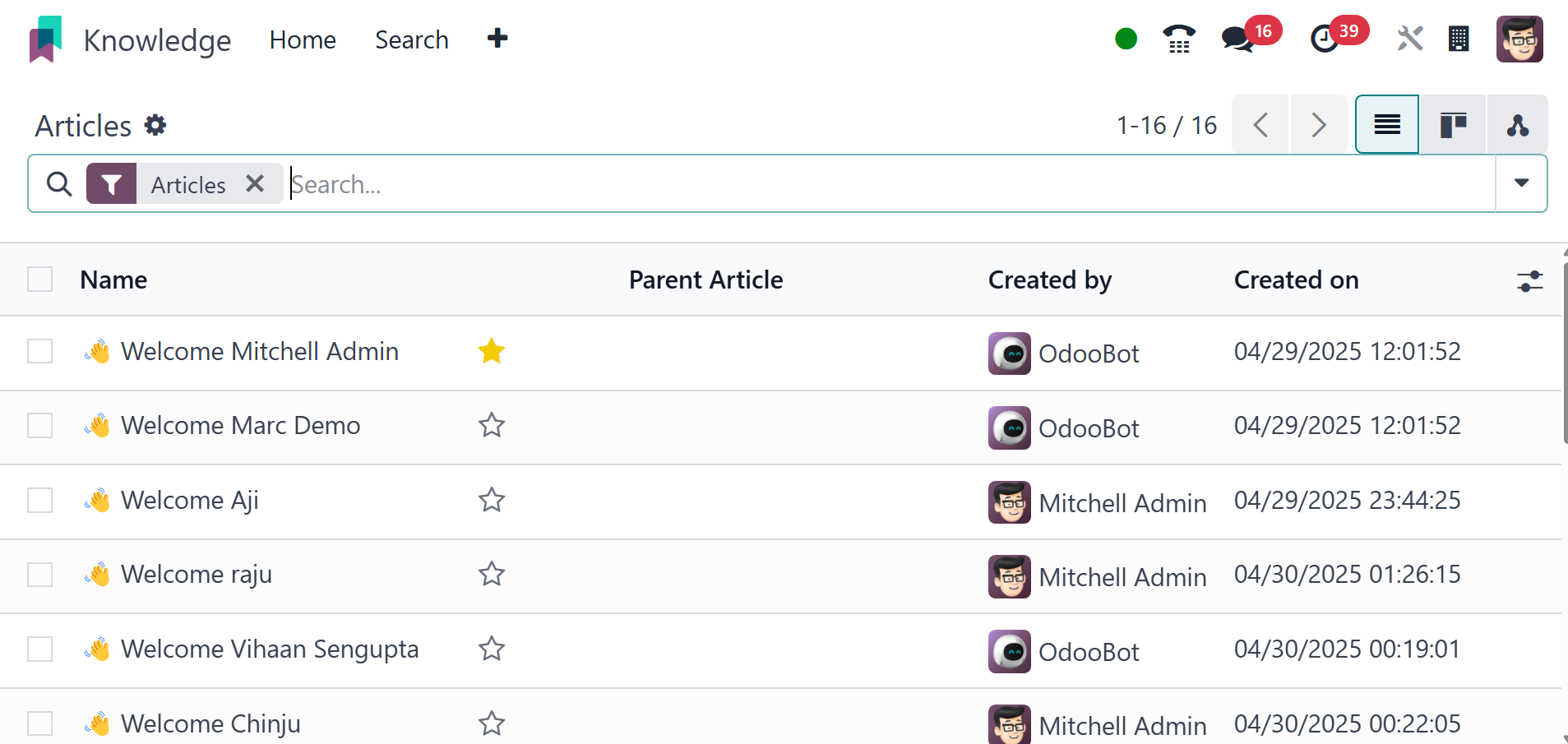Select the Welcome Aji row checkbox
Viewport: 1568px width, 744px height.
(x=40, y=500)
